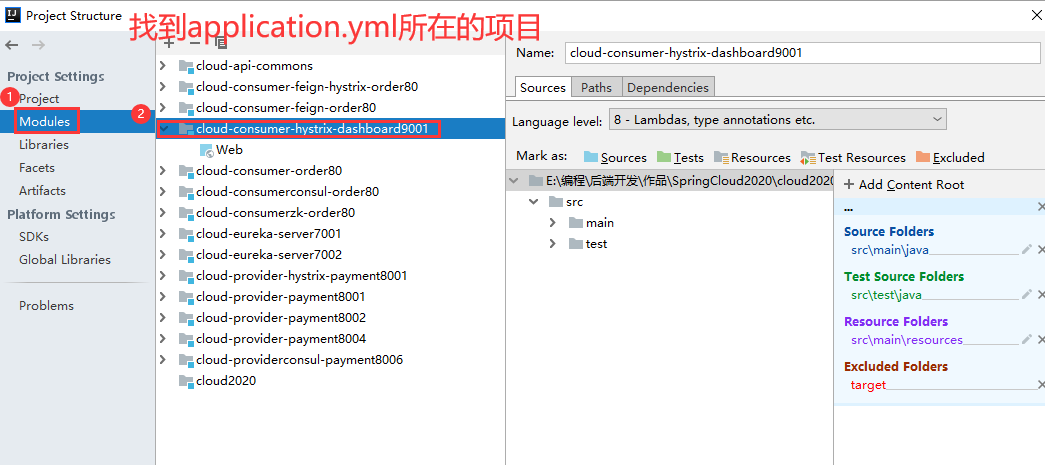Collapse the E:\ content root node
This screenshot has width=1045, height=465.
[513, 181]
